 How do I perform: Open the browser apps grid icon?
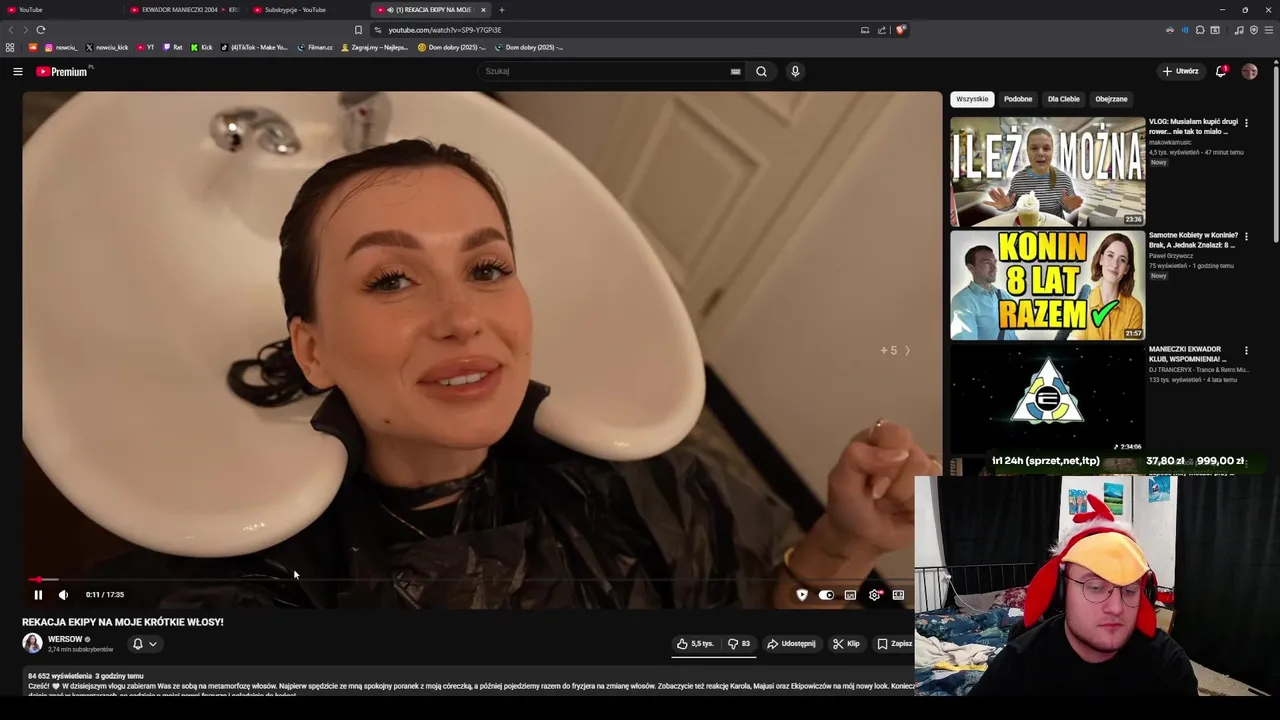click(10, 47)
